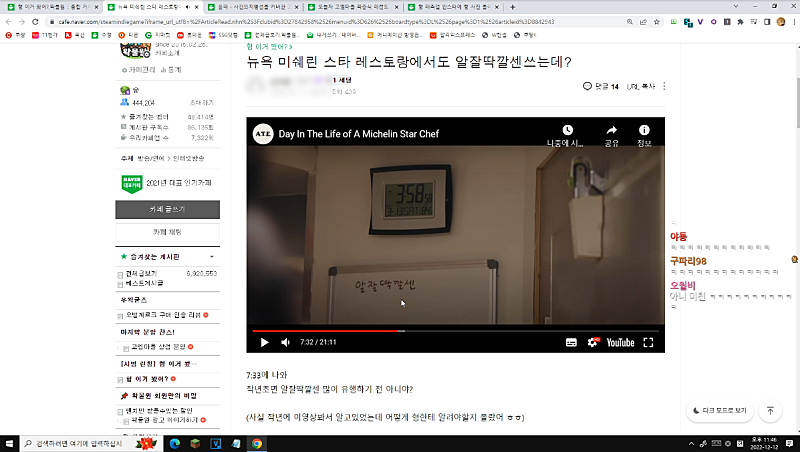Click the cafe management link
The image size is (800, 452).
pos(138,70)
